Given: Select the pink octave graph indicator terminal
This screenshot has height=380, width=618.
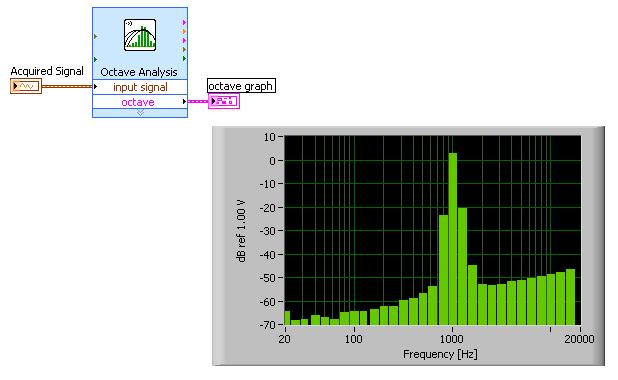Looking at the screenshot, I should [224, 101].
